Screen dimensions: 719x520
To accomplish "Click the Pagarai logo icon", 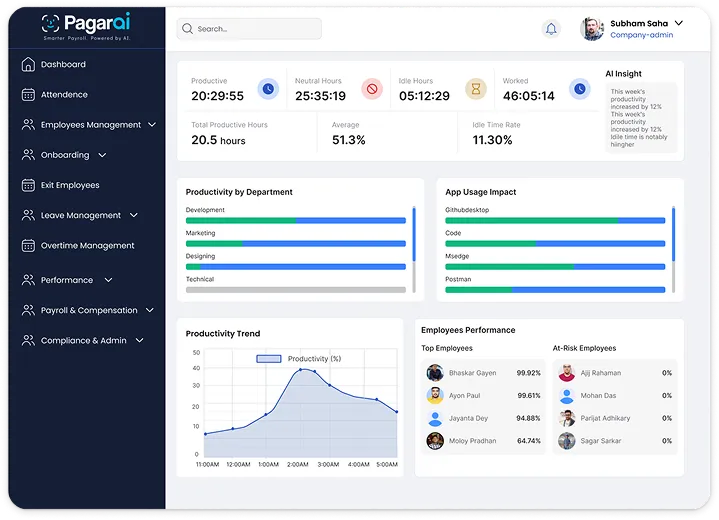I will [51, 23].
